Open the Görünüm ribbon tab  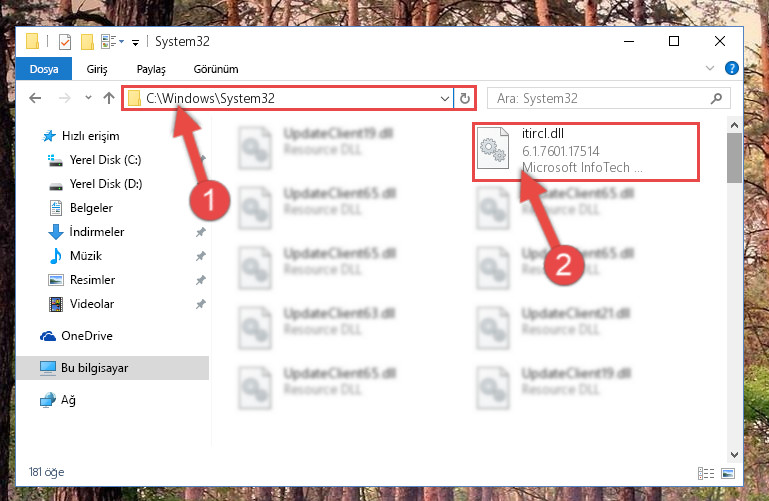216,69
